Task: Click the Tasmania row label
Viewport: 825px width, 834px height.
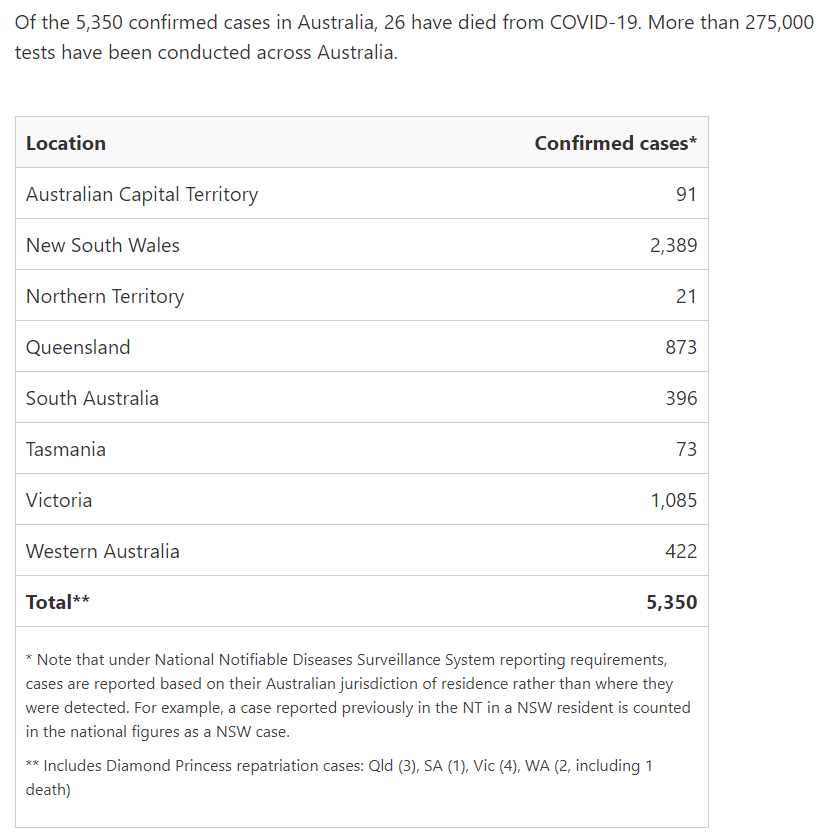Action: pos(66,449)
